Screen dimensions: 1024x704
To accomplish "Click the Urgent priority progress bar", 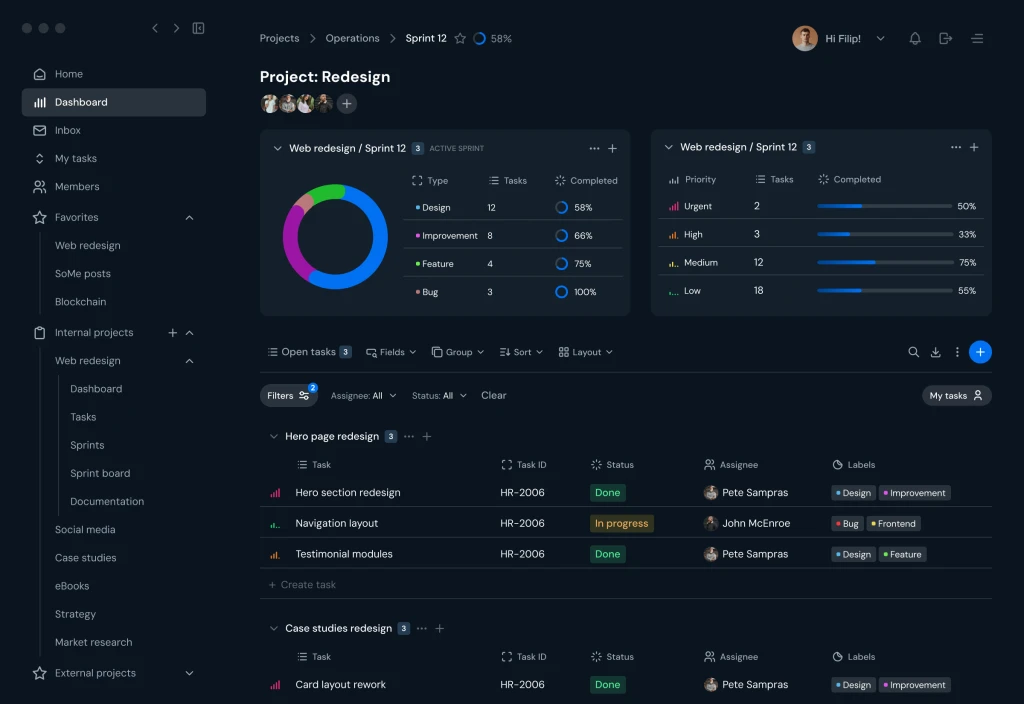I will click(x=884, y=206).
